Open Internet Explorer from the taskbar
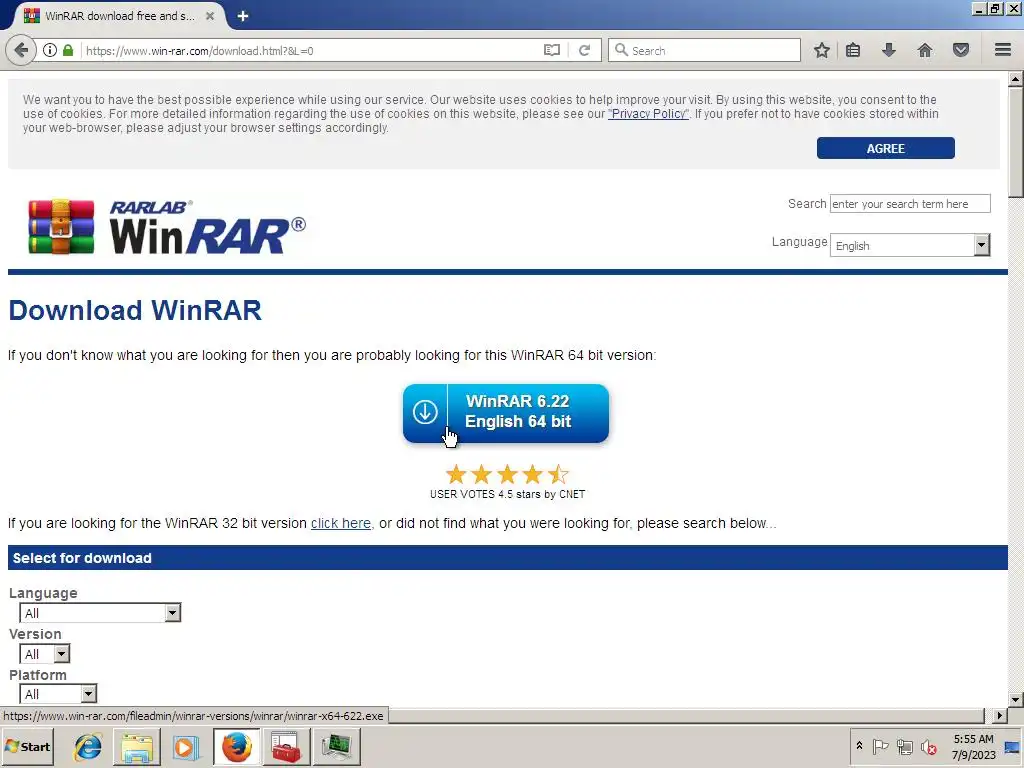 click(88, 746)
